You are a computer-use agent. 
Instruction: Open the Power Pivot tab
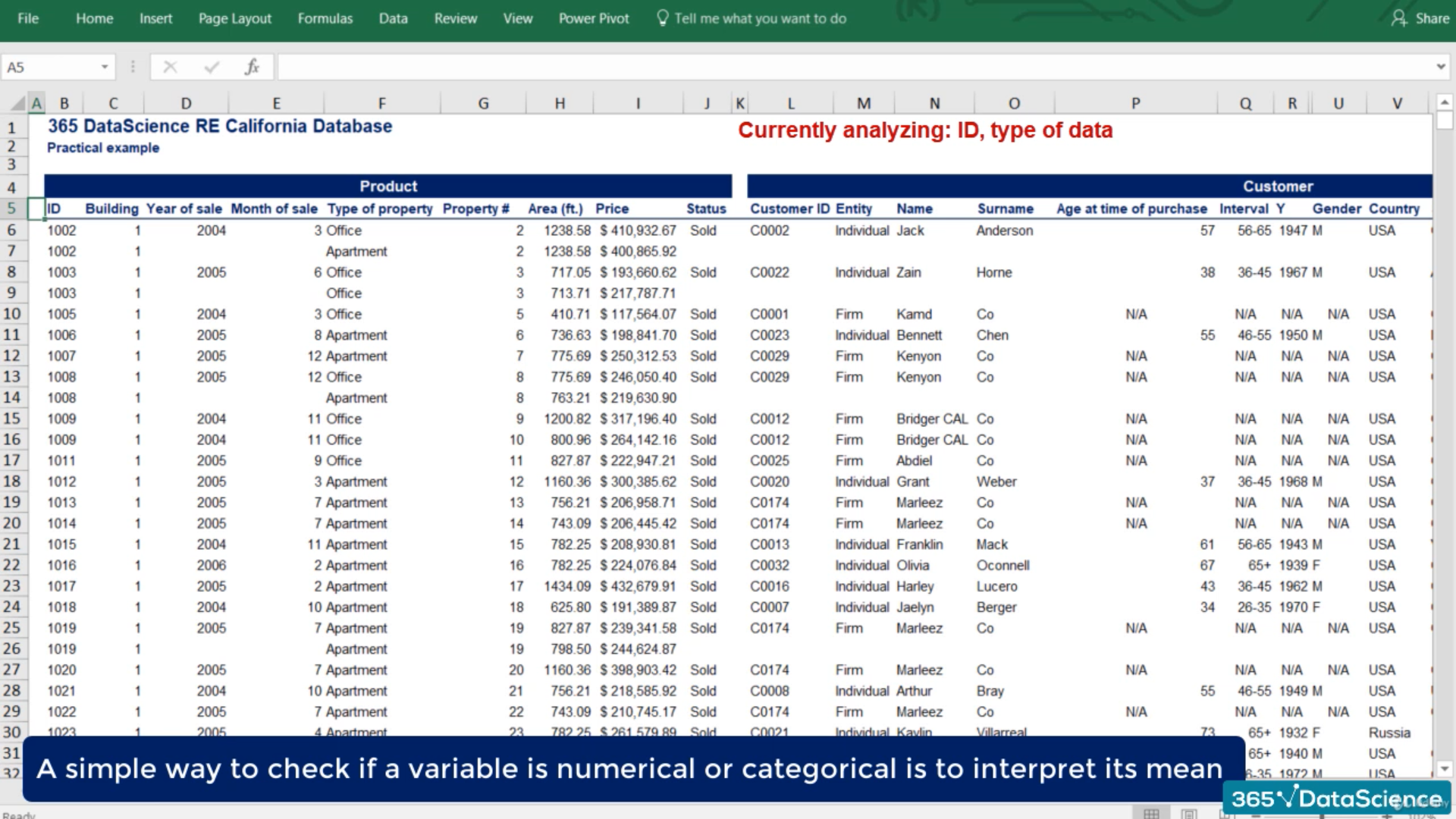(x=594, y=18)
